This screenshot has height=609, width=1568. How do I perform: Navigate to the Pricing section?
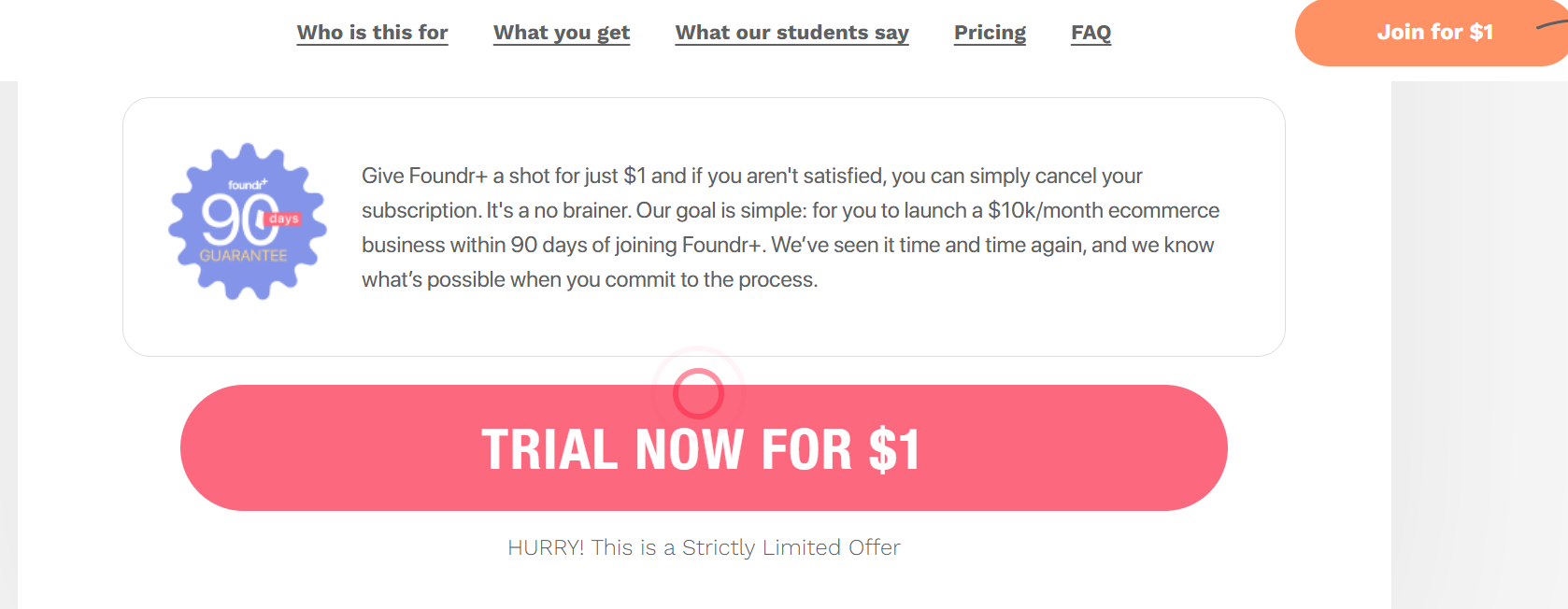(990, 33)
